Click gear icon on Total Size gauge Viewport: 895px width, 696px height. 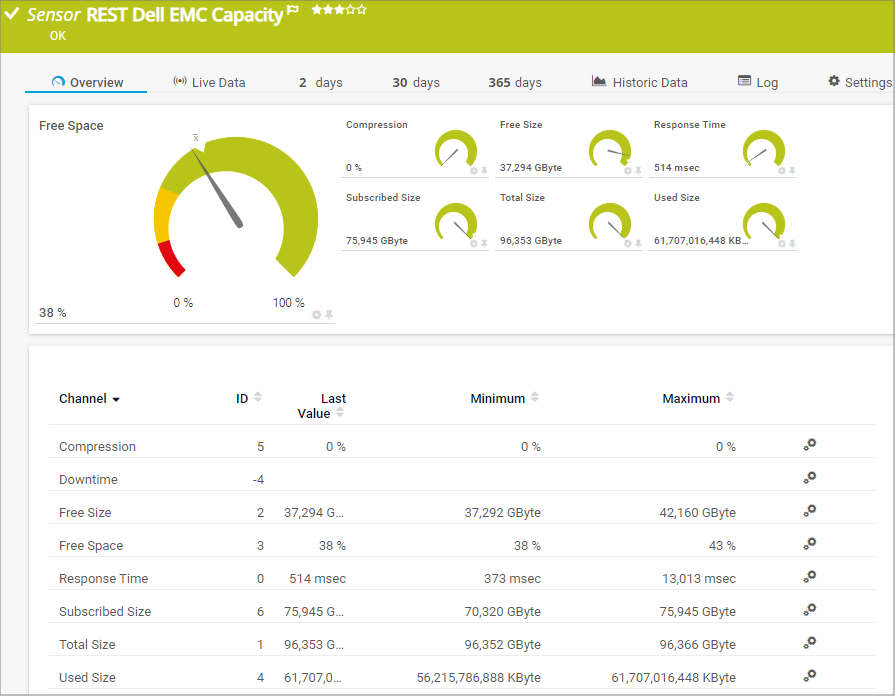coord(628,244)
